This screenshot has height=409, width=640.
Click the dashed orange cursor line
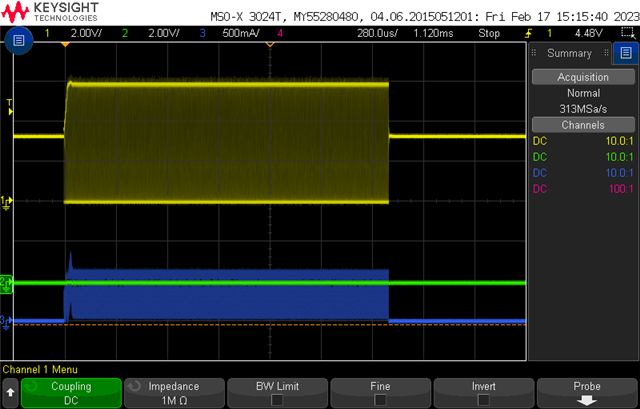pos(269,325)
